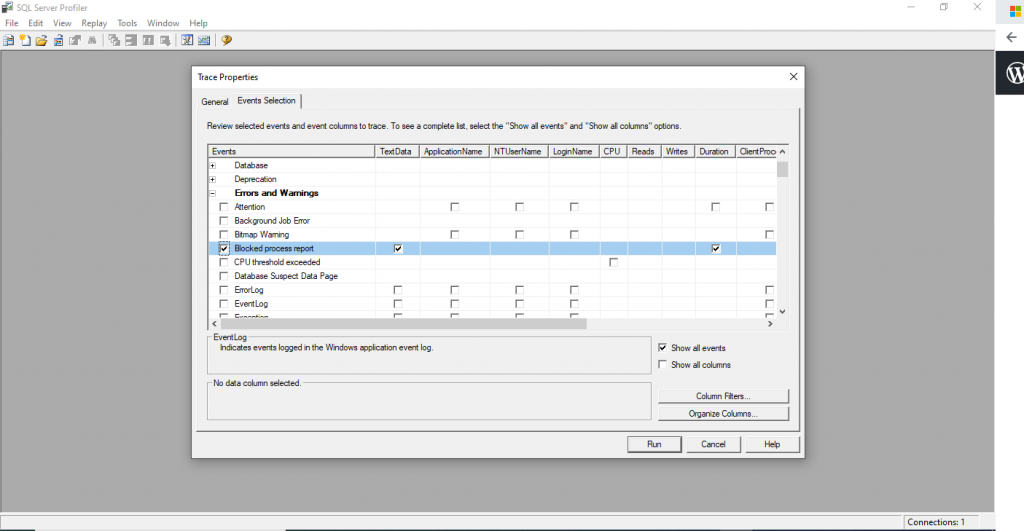
Task: Click the back arrow at right edge
Action: (x=1012, y=37)
